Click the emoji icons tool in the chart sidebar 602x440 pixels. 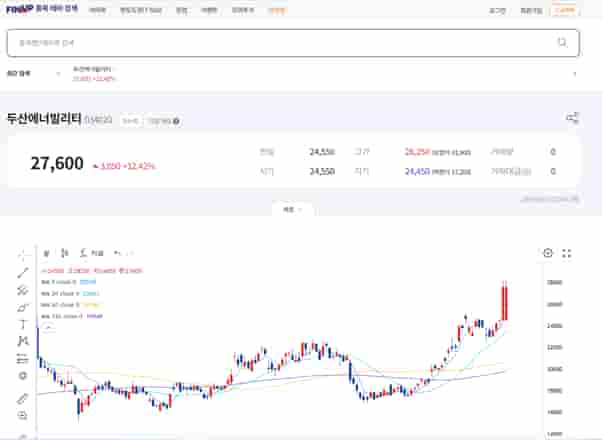[x=23, y=375]
